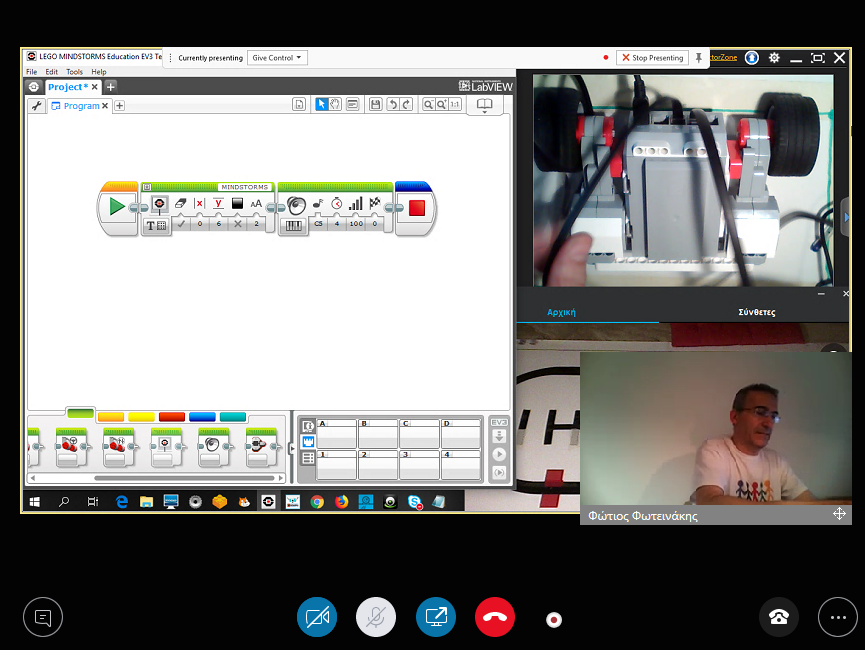Click the green Start block play icon
The height and width of the screenshot is (650, 865).
117,207
